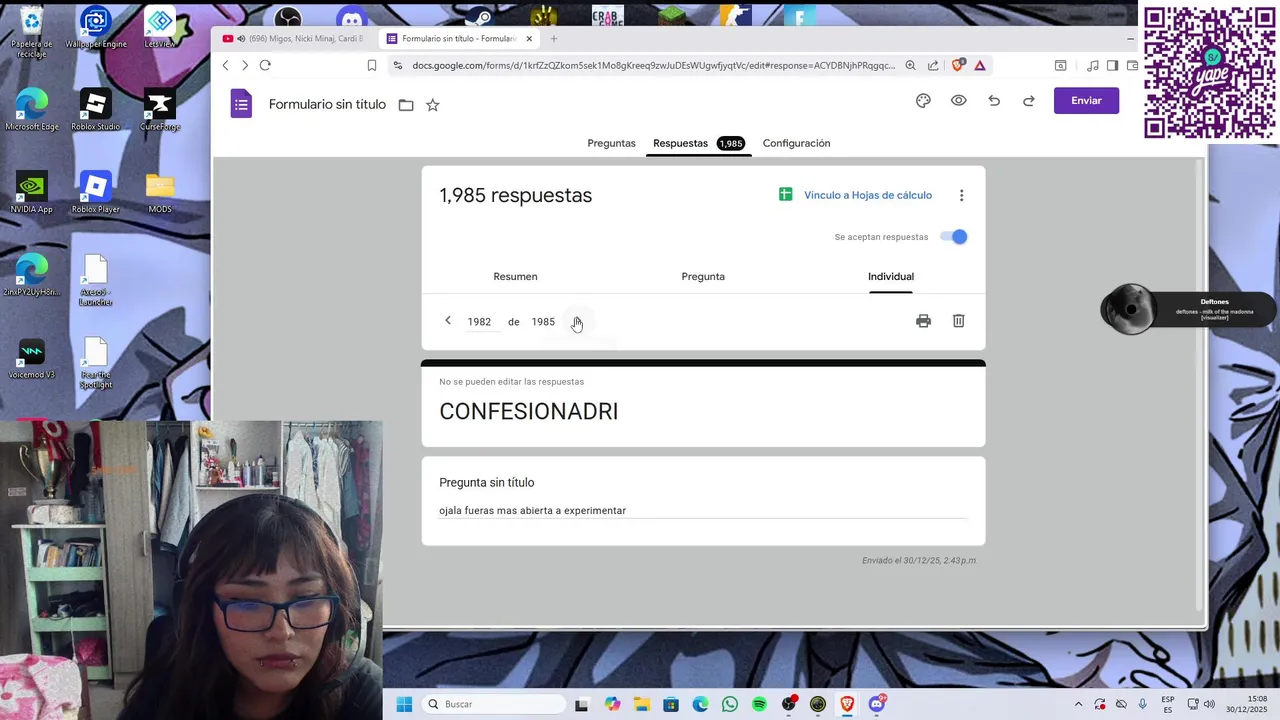This screenshot has width=1280, height=720.
Task: Undo the last form change
Action: (x=993, y=101)
